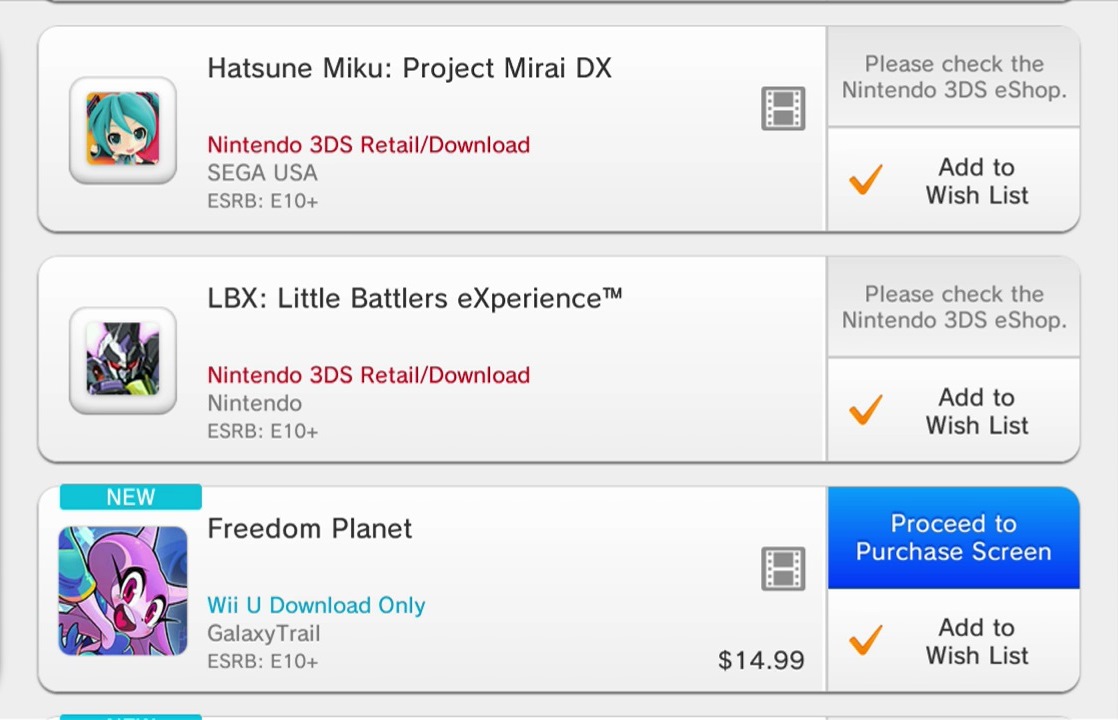
Task: Click SEGA USA publisher name
Action: [262, 173]
